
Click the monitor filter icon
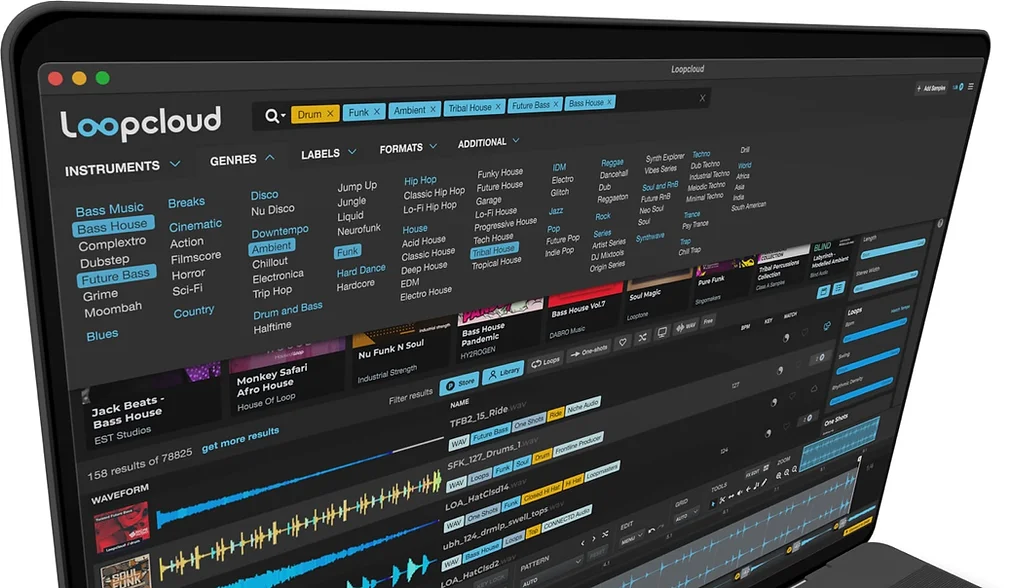(662, 332)
